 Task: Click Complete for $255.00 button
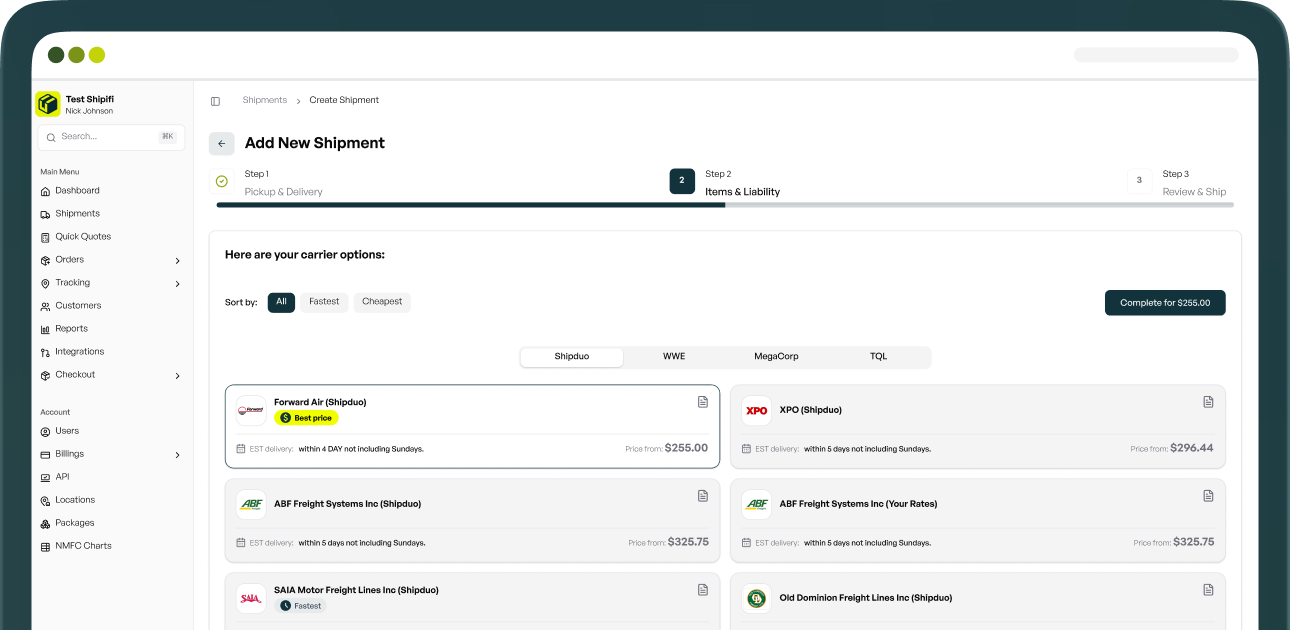[x=1165, y=303]
